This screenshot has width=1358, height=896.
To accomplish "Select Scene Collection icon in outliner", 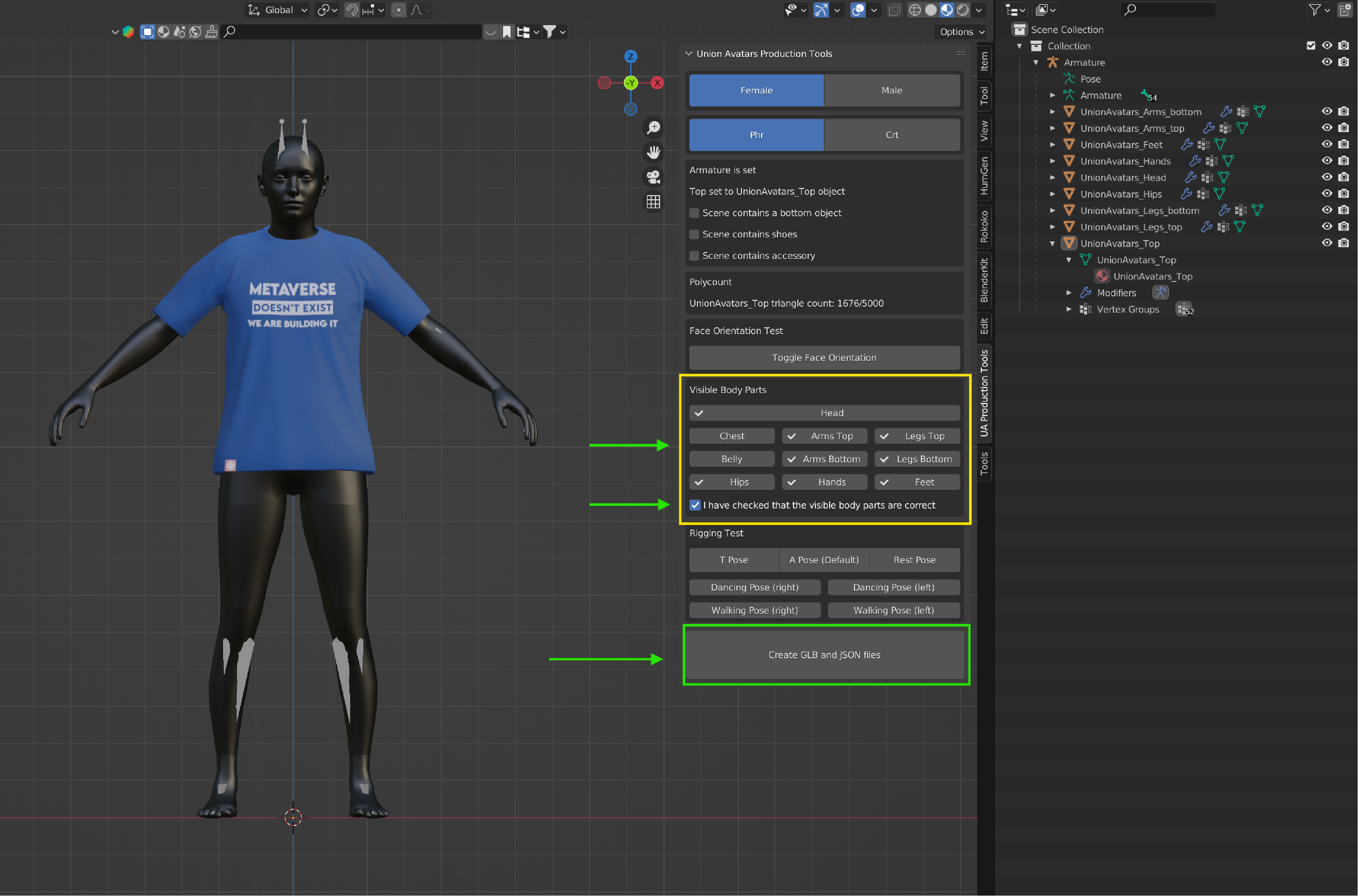I will (x=1020, y=29).
